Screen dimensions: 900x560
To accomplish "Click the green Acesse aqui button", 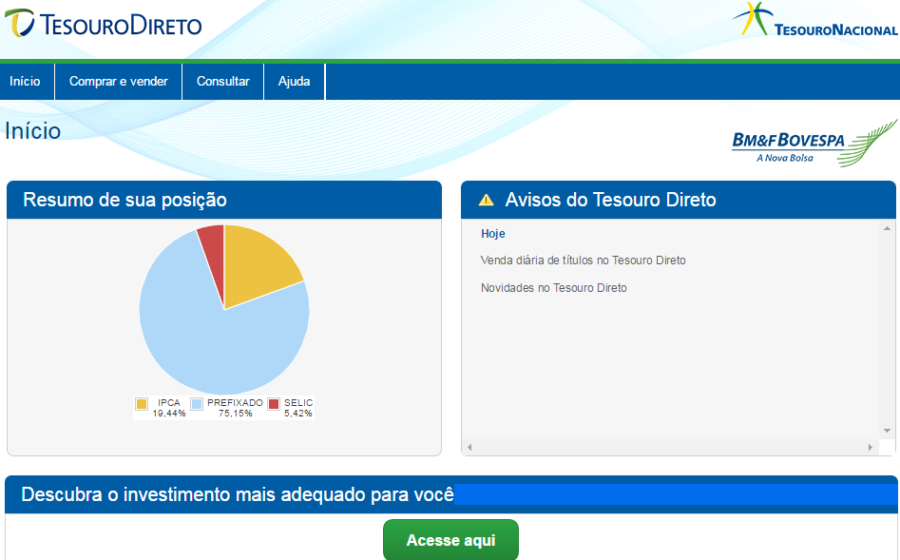I will (x=451, y=540).
